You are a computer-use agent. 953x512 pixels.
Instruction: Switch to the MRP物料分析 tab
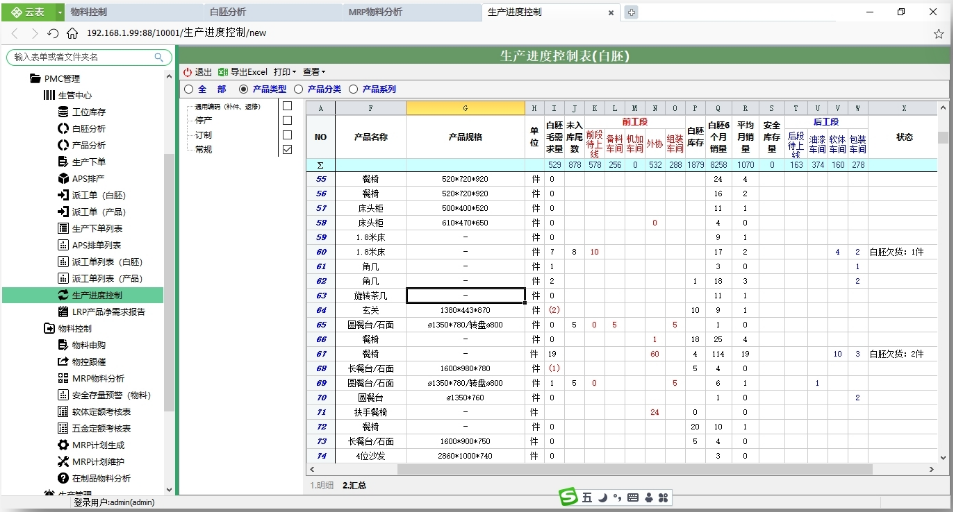(412, 12)
